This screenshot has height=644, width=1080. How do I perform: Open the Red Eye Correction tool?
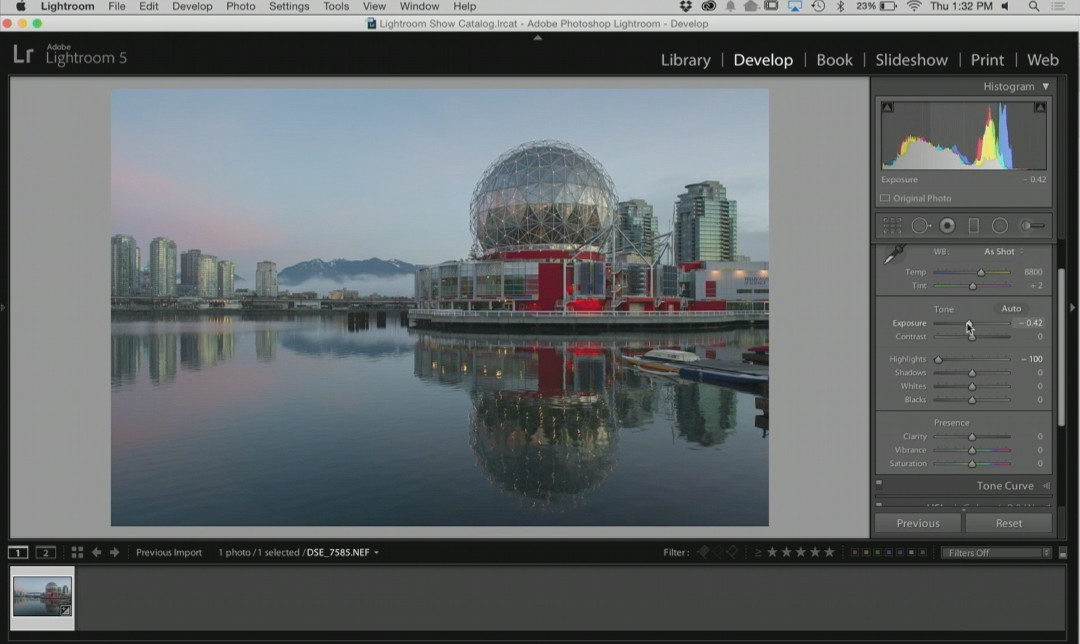click(x=946, y=225)
